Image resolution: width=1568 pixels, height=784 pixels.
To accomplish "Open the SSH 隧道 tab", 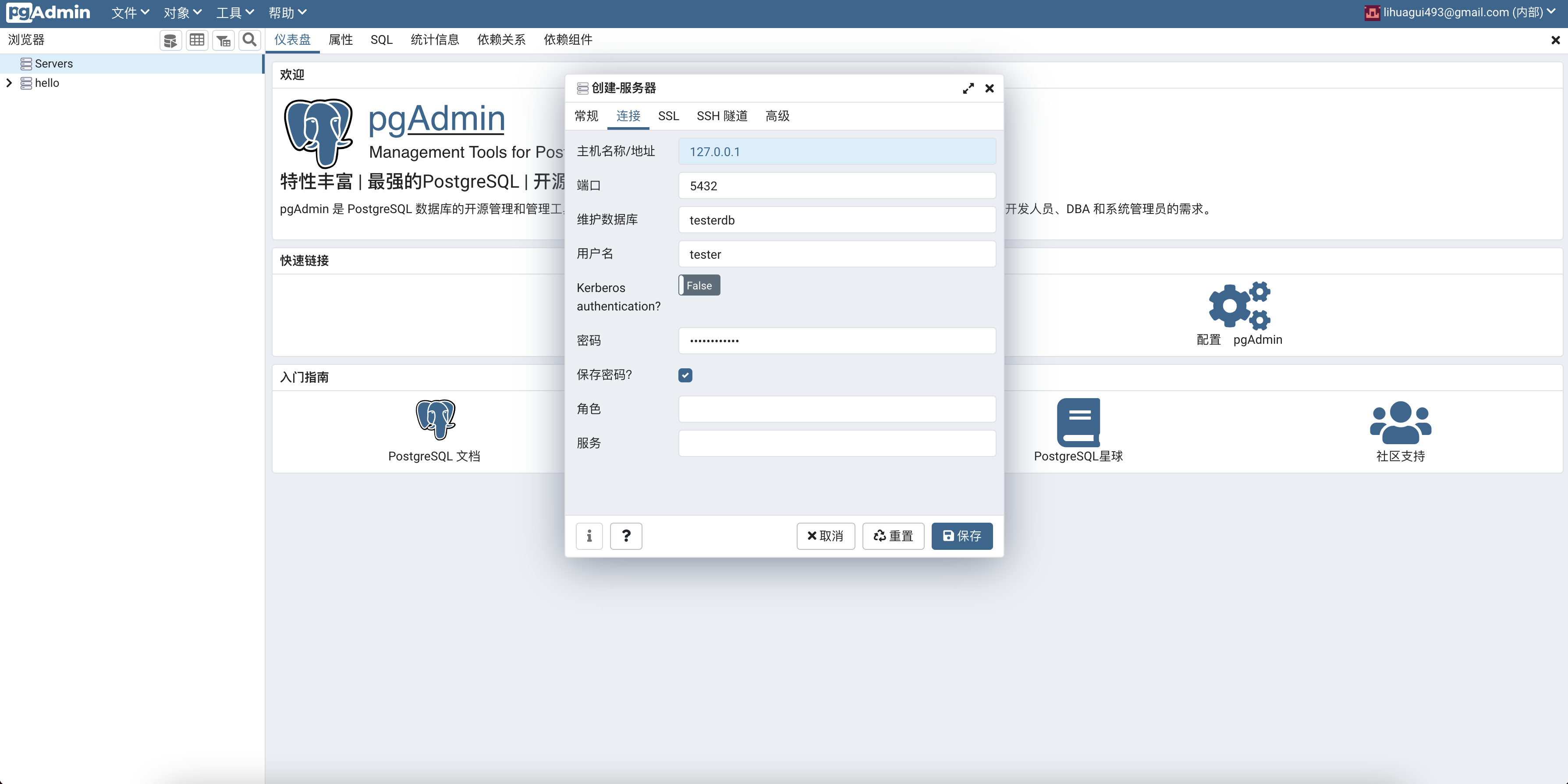I will point(722,116).
